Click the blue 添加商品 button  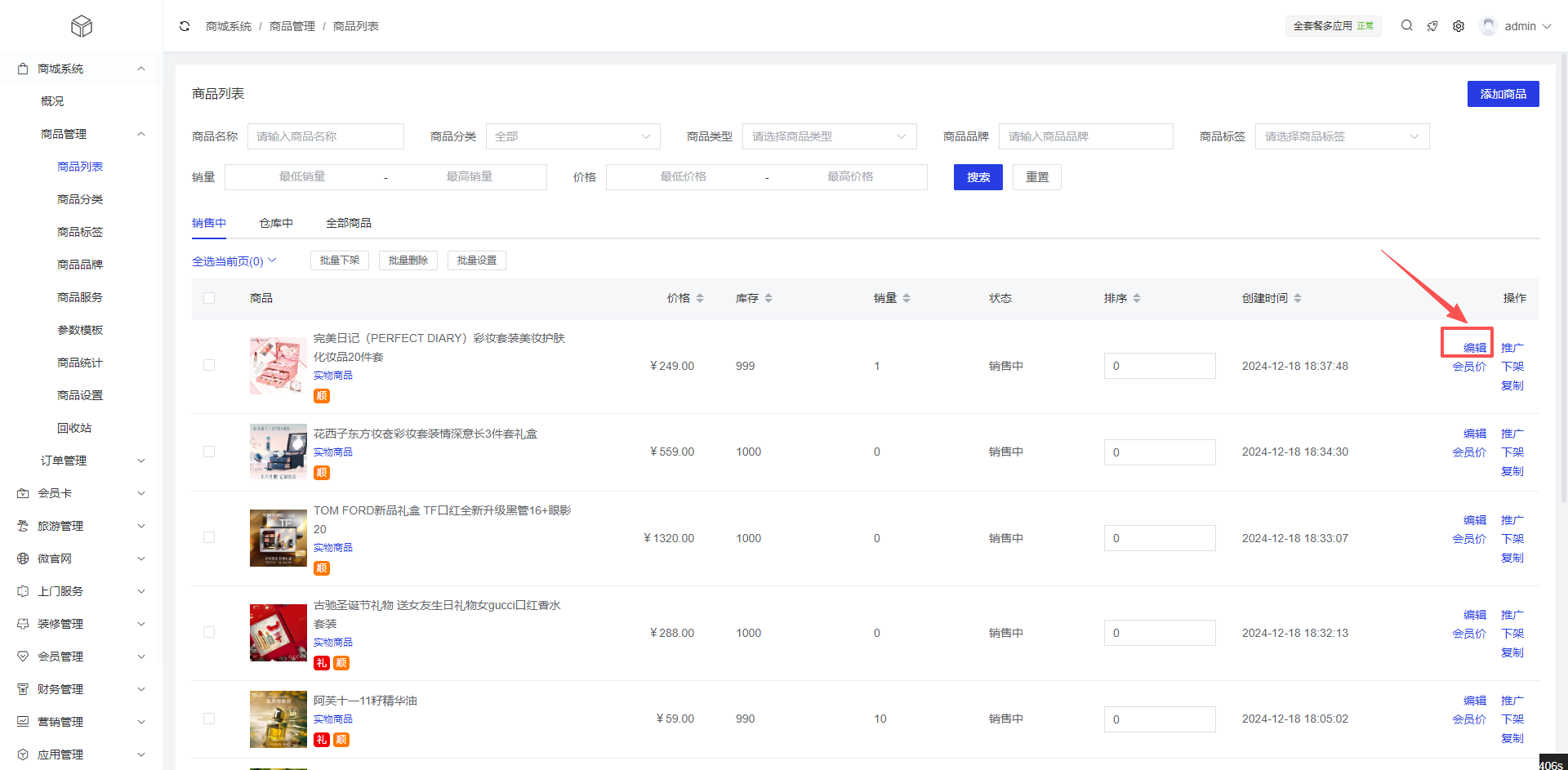(1503, 94)
